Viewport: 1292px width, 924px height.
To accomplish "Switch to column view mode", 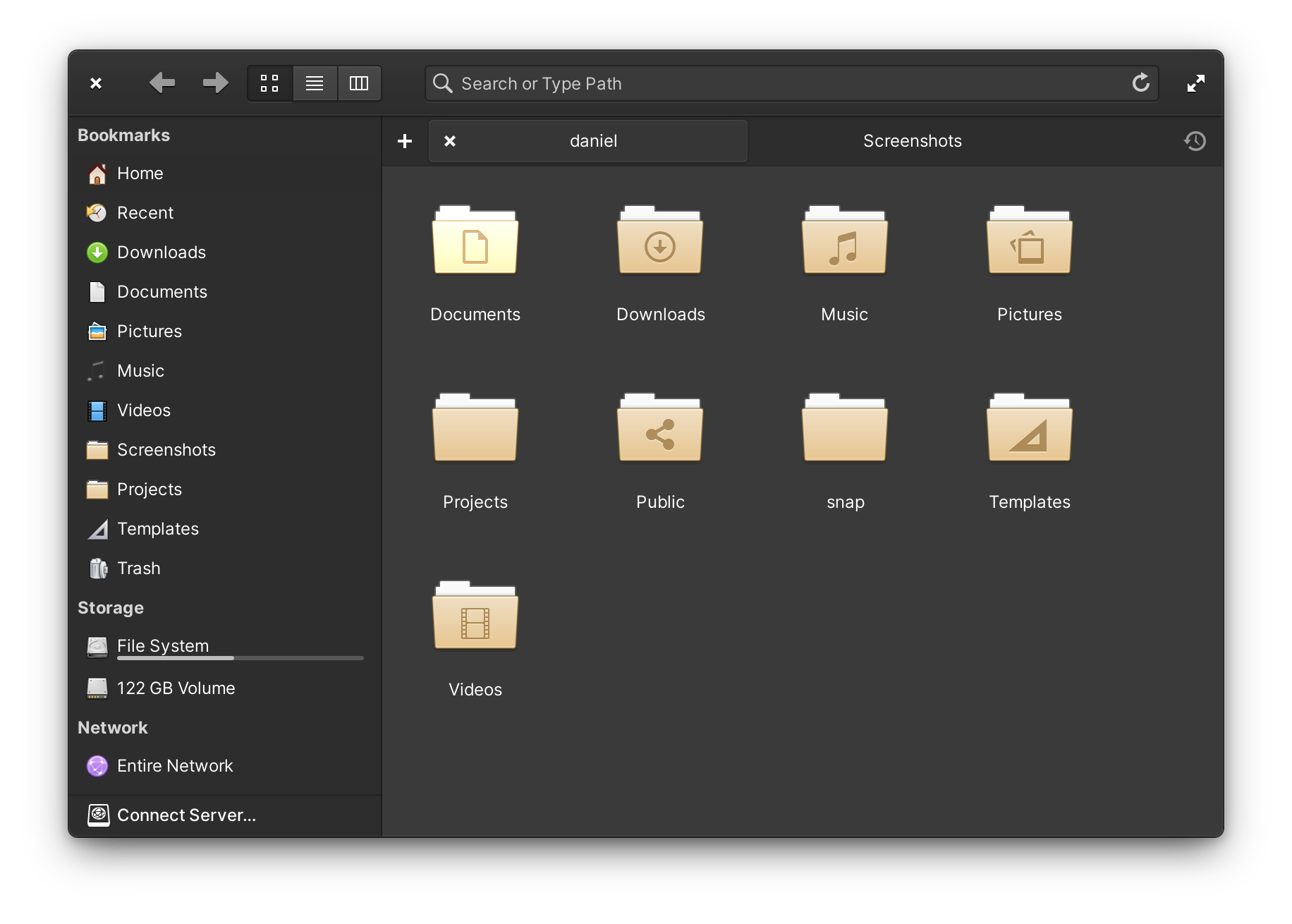I will [x=359, y=83].
